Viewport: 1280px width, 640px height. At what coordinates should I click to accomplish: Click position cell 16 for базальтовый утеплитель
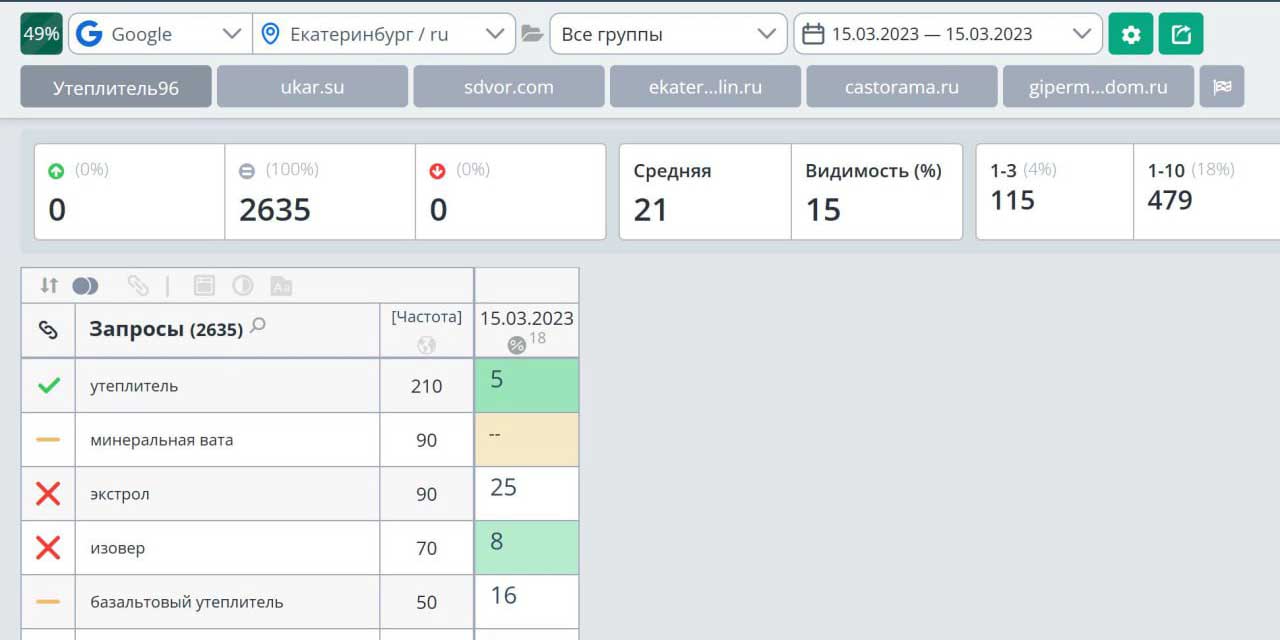(x=527, y=602)
